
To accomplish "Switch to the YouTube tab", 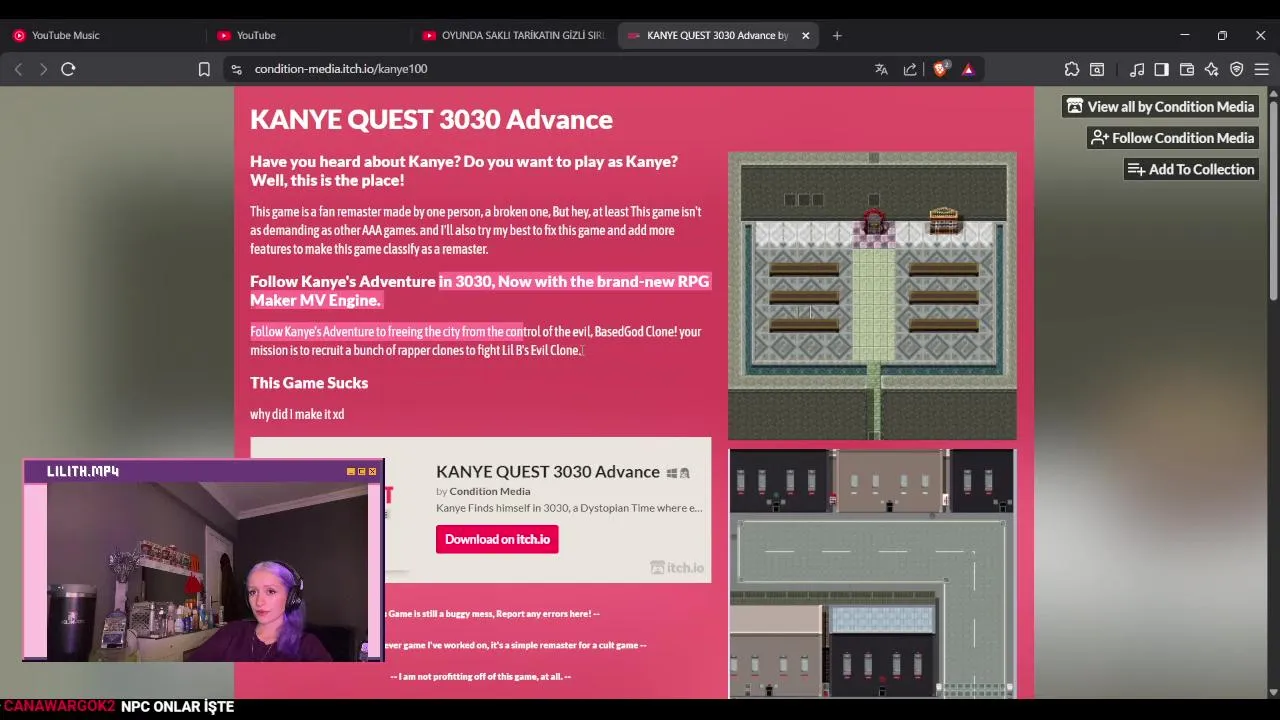I will (310, 35).
